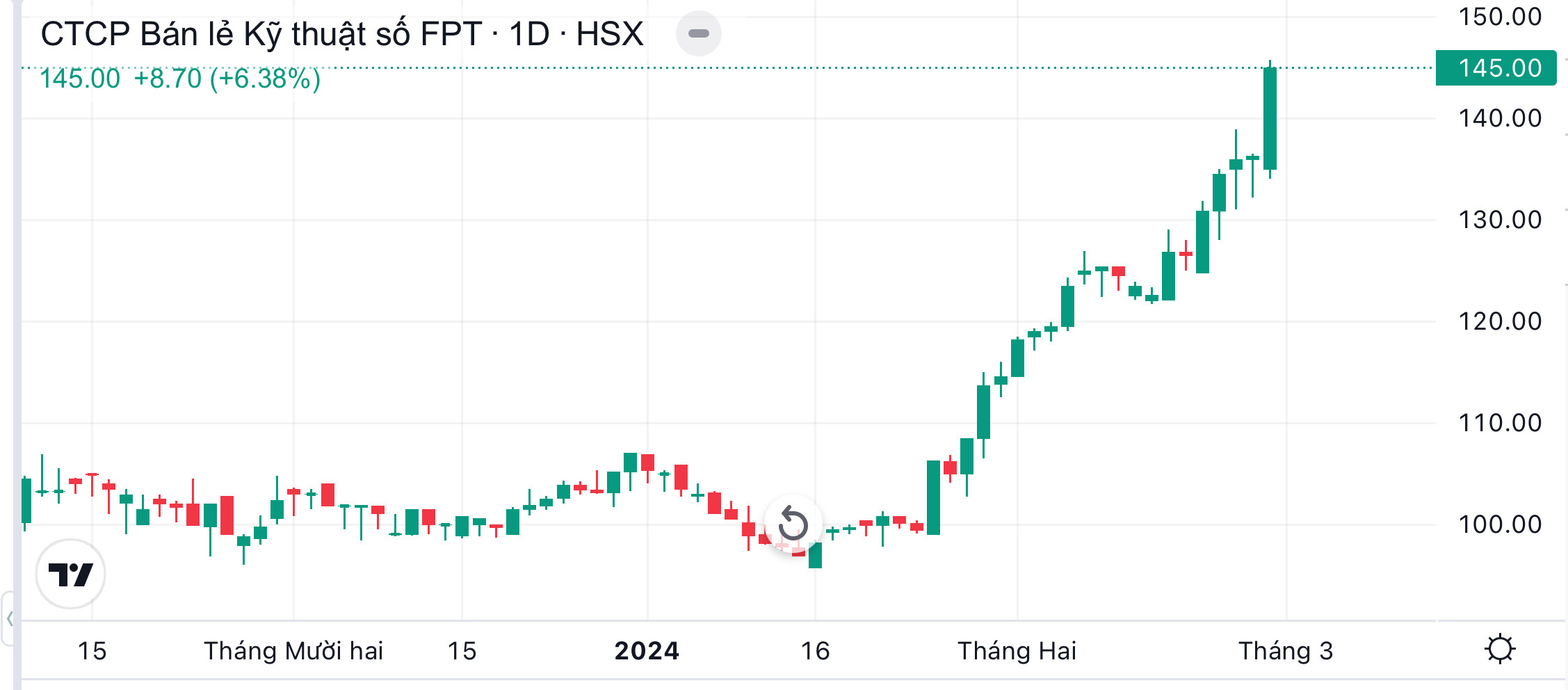Select the Tháng Hai label on time axis
The height and width of the screenshot is (690, 1568).
click(x=1017, y=651)
